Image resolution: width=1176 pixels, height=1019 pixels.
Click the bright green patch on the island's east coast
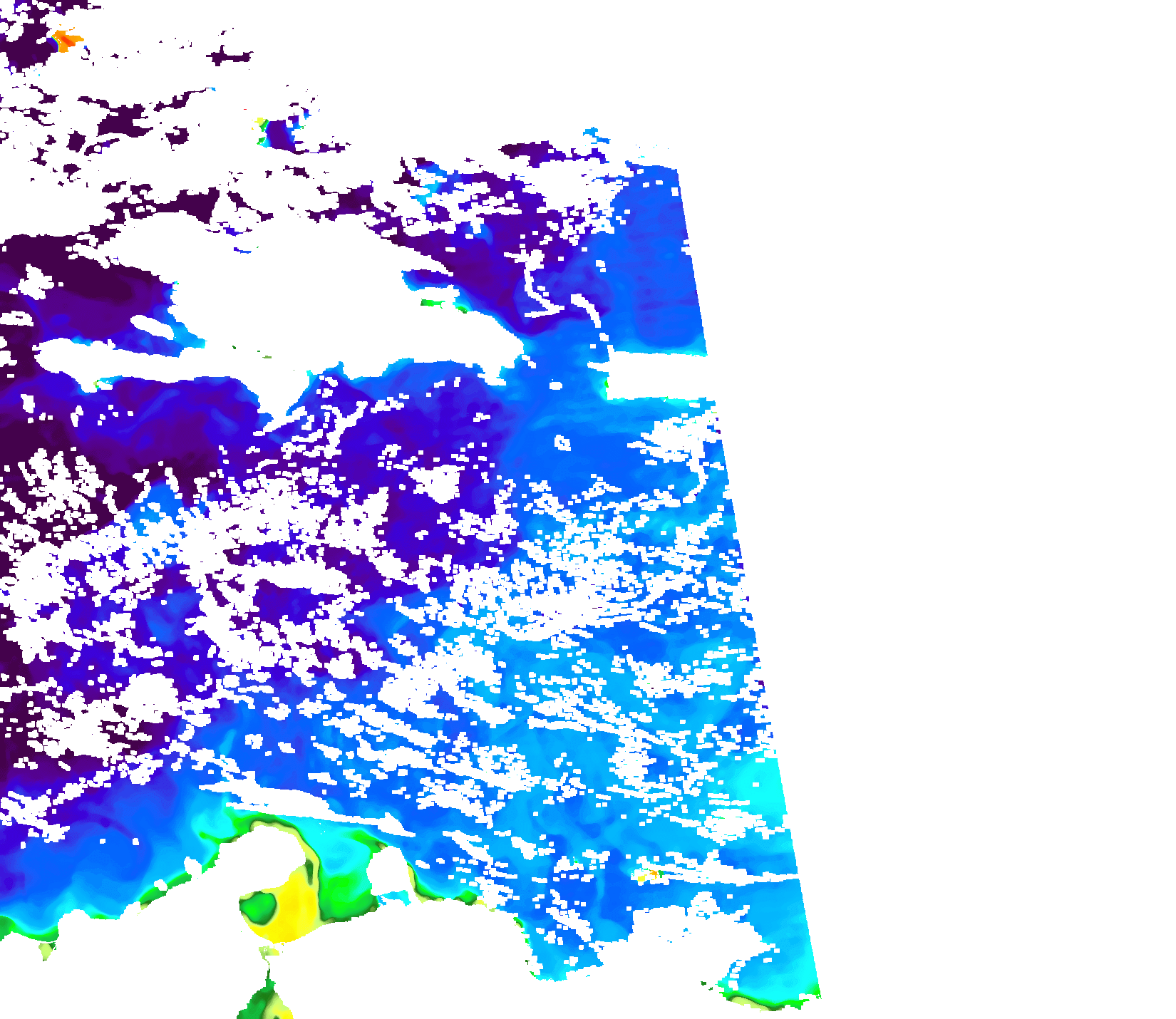[x=432, y=303]
